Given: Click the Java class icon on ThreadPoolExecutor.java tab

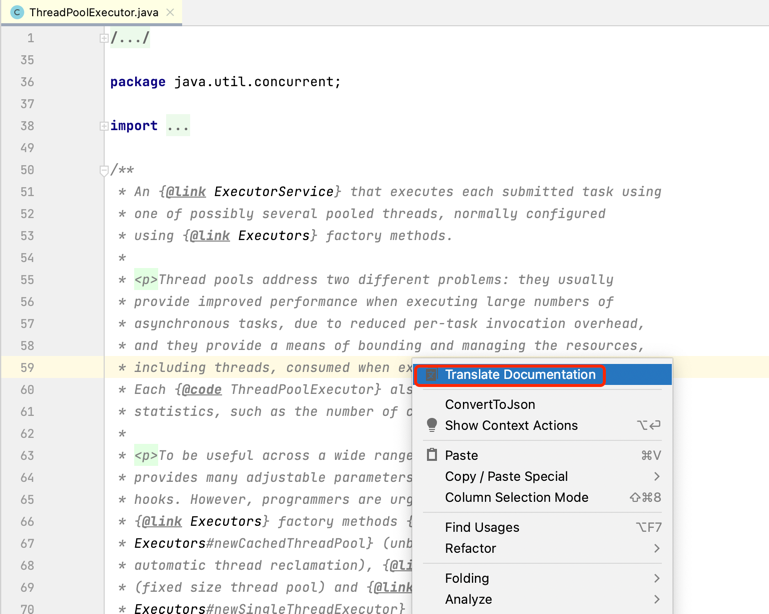Looking at the screenshot, I should (x=17, y=12).
